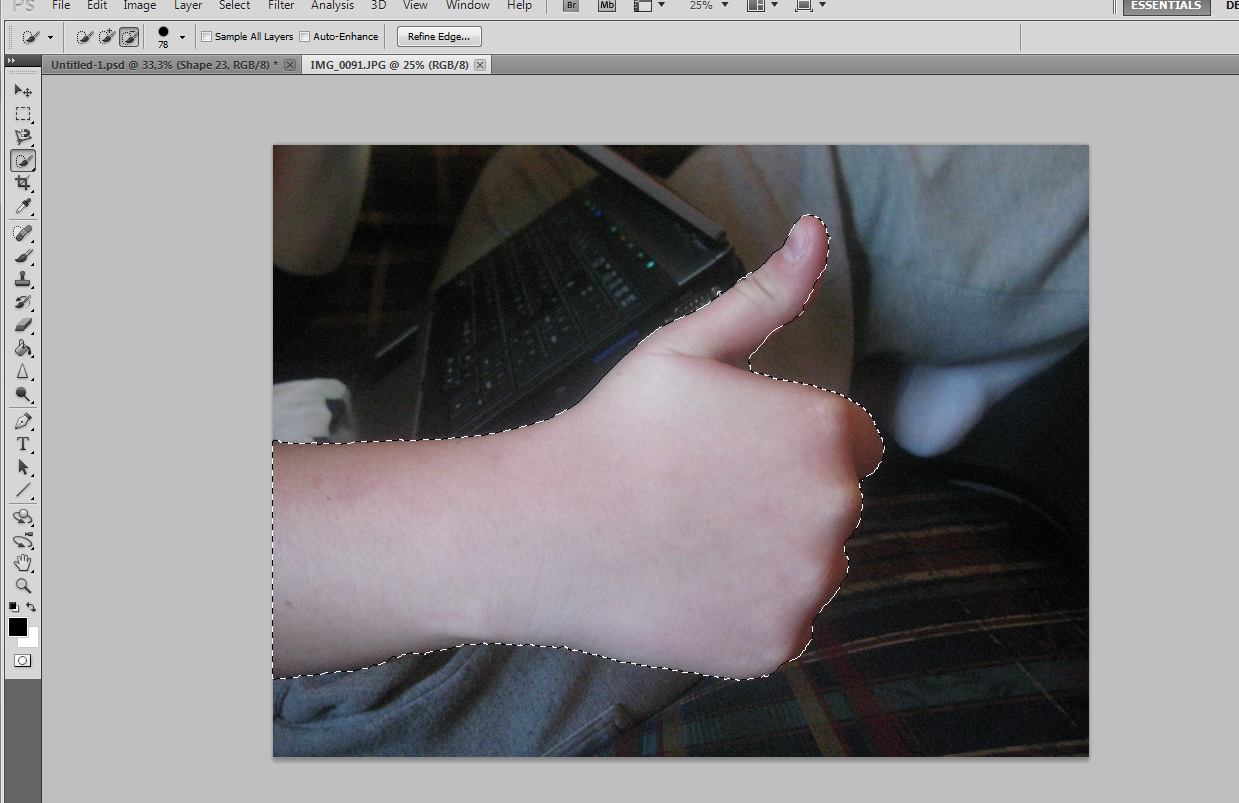Open the Window menu

(468, 5)
